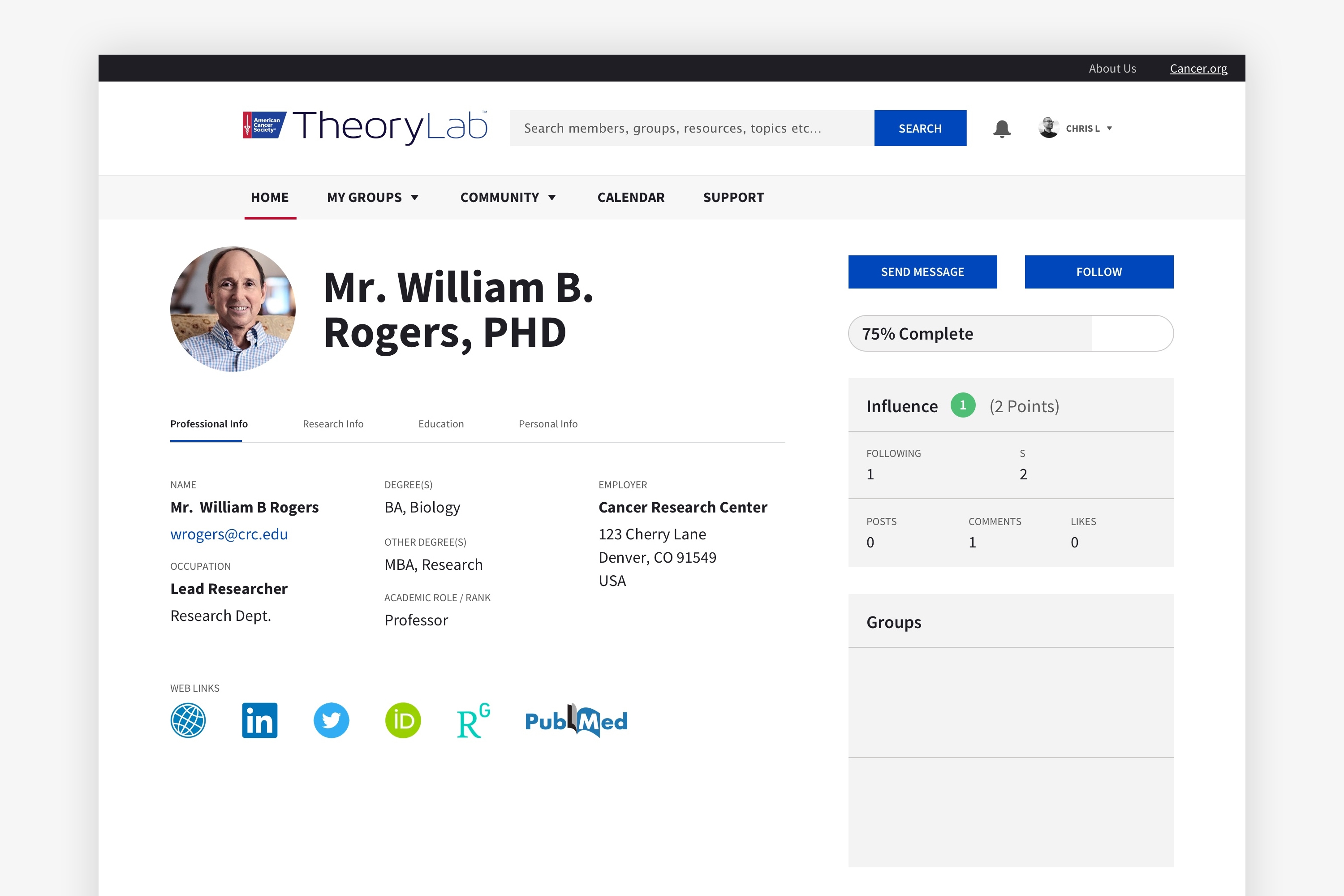Image resolution: width=1344 pixels, height=896 pixels.
Task: Open the Support nav item
Action: 733,197
